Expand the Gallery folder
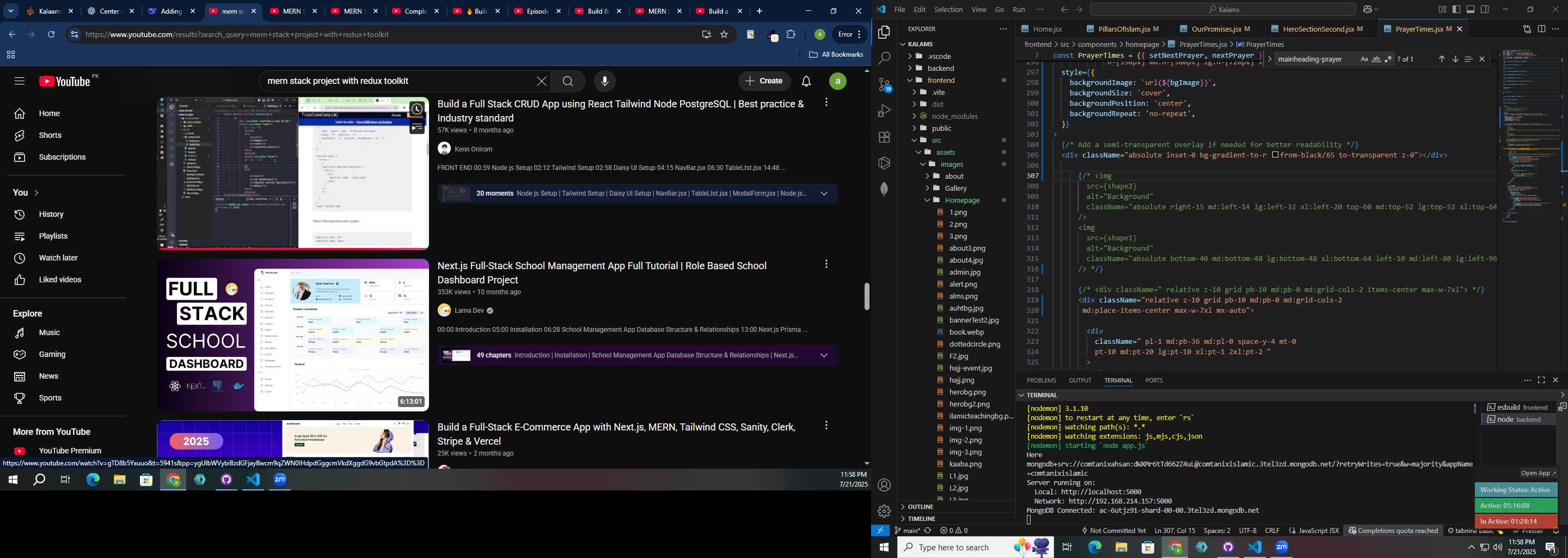This screenshot has width=1568, height=558. [x=955, y=188]
